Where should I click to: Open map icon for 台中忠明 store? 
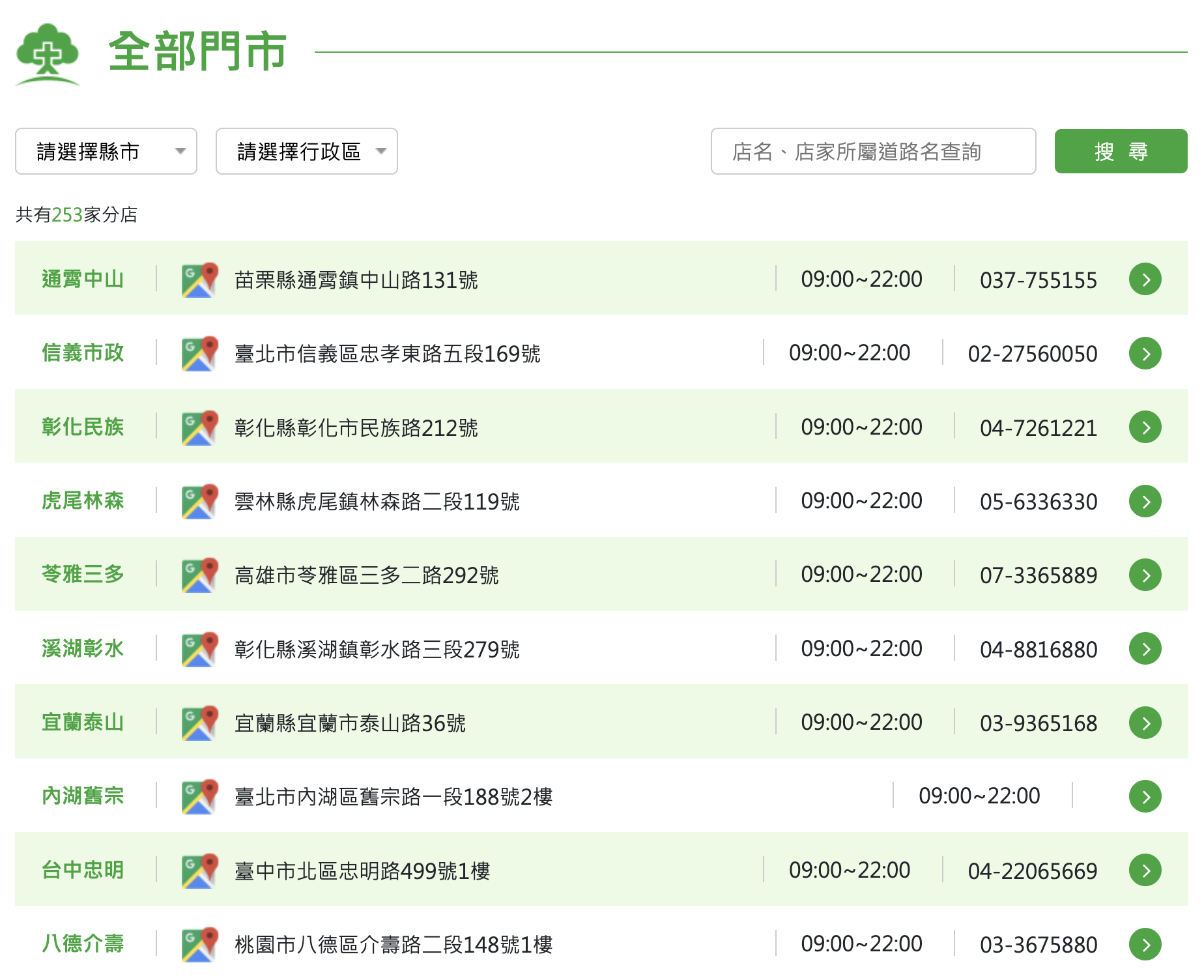[x=199, y=871]
